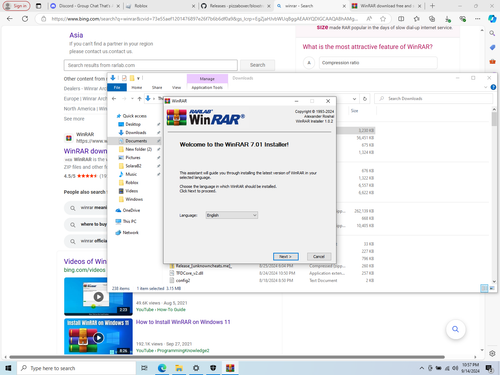The height and width of the screenshot is (375, 500).
Task: Open the Language dropdown in WinRAR installer
Action: (x=232, y=215)
